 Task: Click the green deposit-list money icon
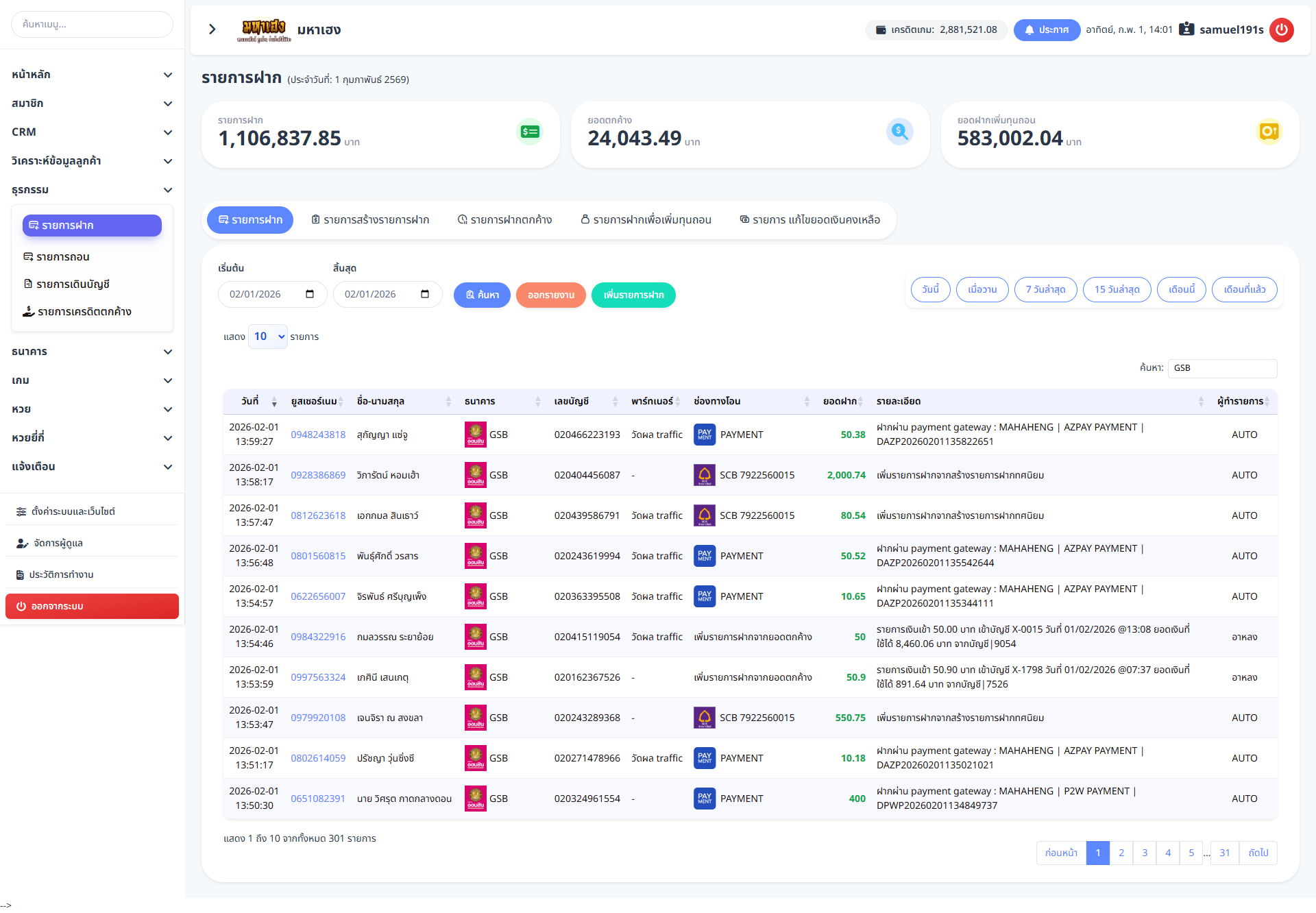530,132
